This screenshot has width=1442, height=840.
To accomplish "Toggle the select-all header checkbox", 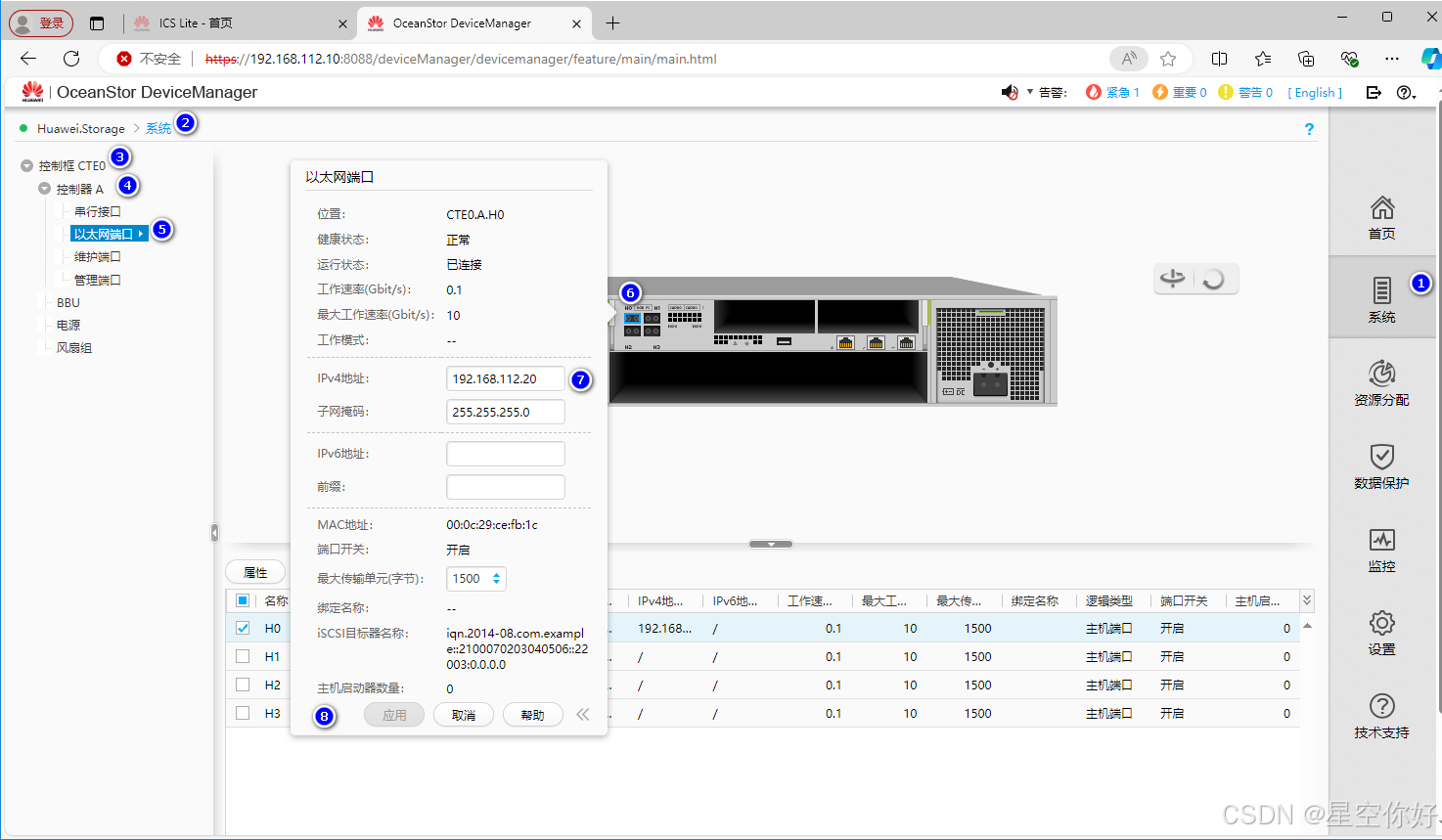I will pyautogui.click(x=243, y=600).
